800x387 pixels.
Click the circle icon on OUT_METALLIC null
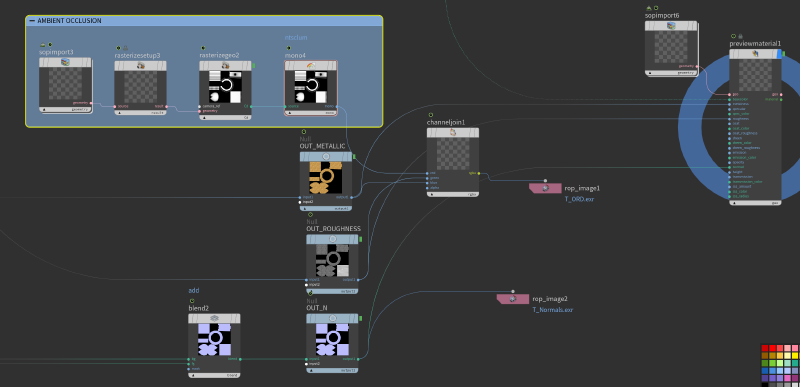(x=326, y=157)
